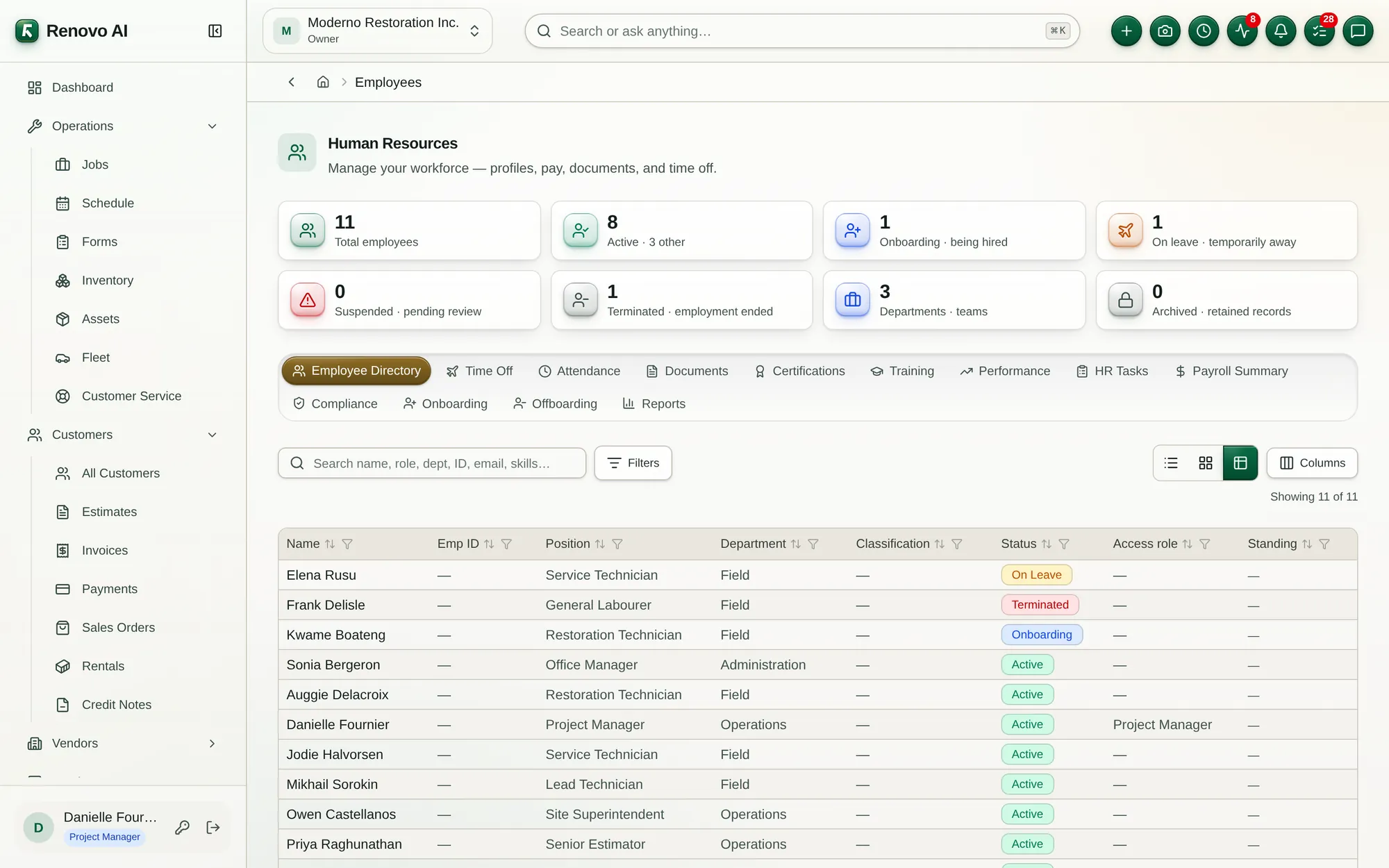This screenshot has height=868, width=1389.
Task: Filter the Position column funnel icon
Action: [x=617, y=544]
